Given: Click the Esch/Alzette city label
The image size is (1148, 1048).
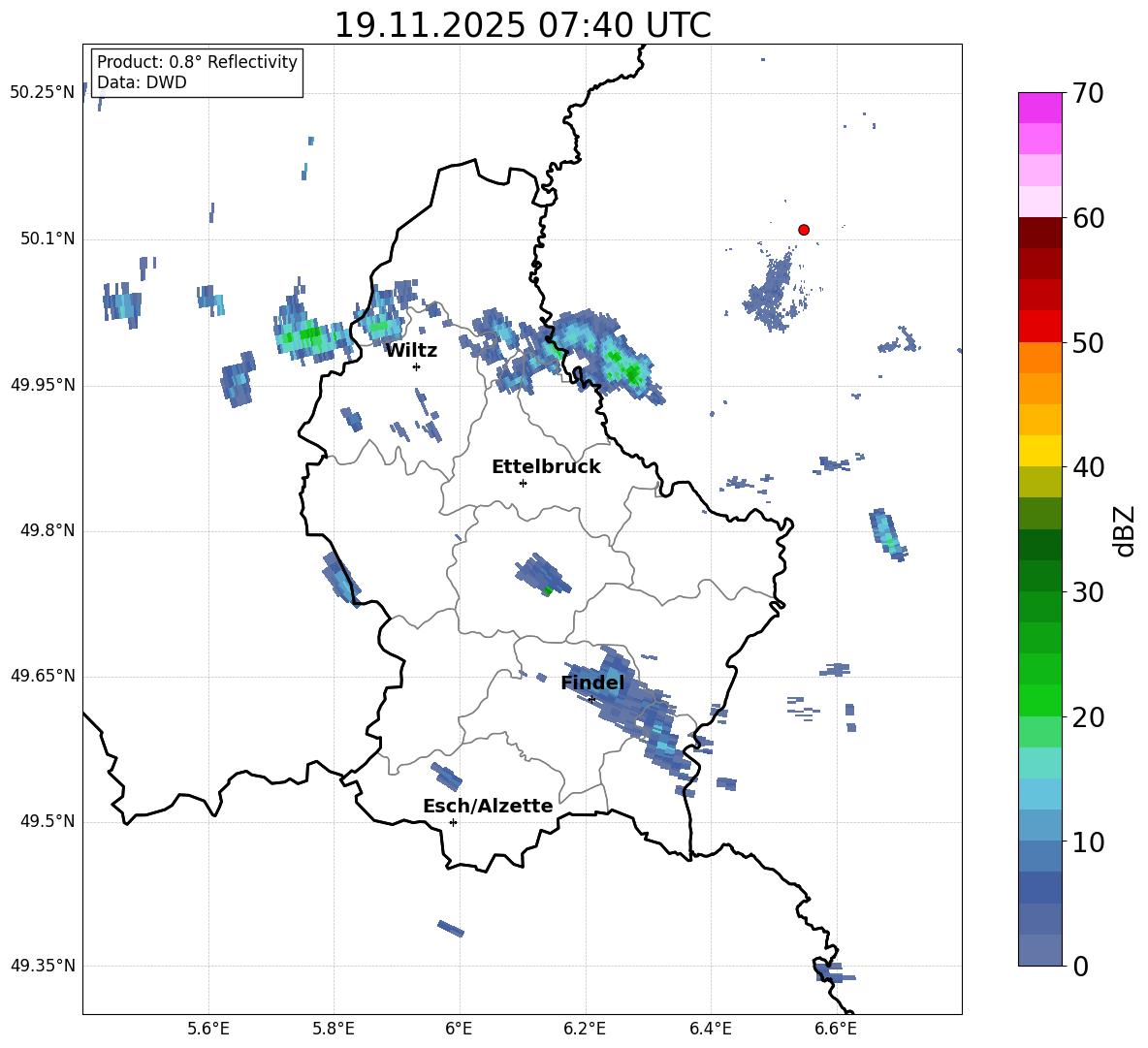Looking at the screenshot, I should [488, 806].
